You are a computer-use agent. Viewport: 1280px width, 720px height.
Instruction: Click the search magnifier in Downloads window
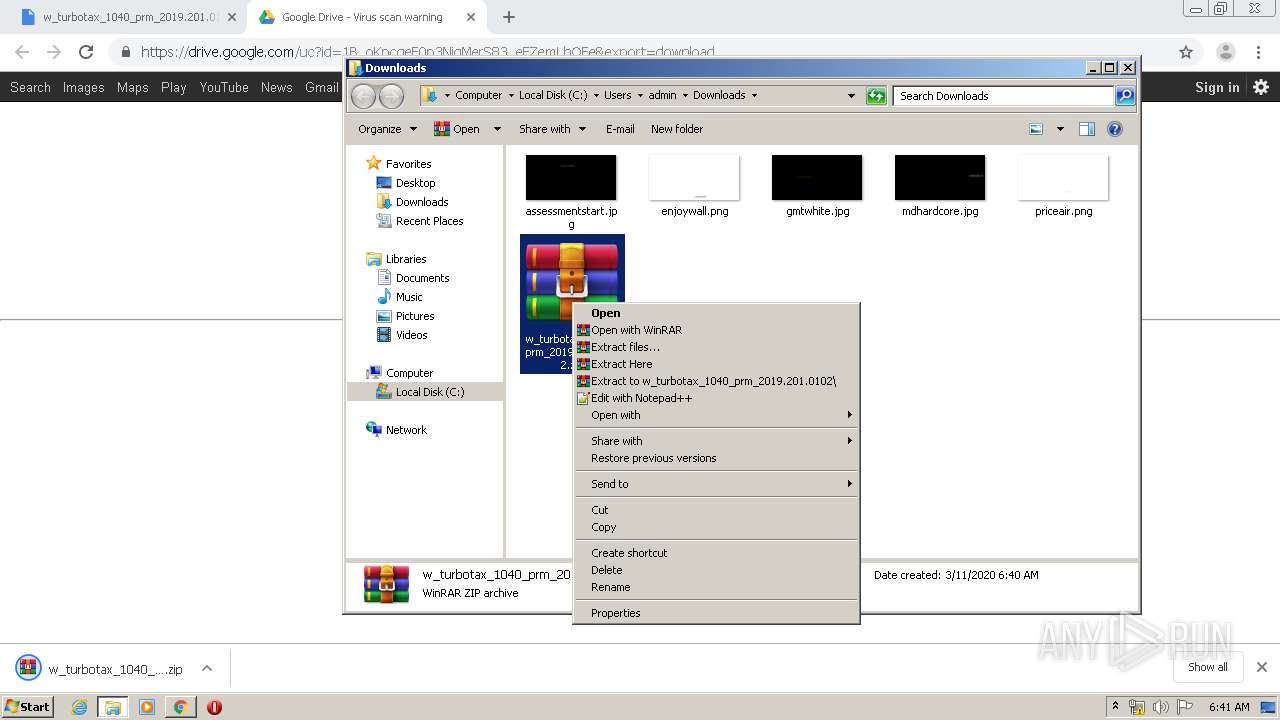pos(1125,96)
